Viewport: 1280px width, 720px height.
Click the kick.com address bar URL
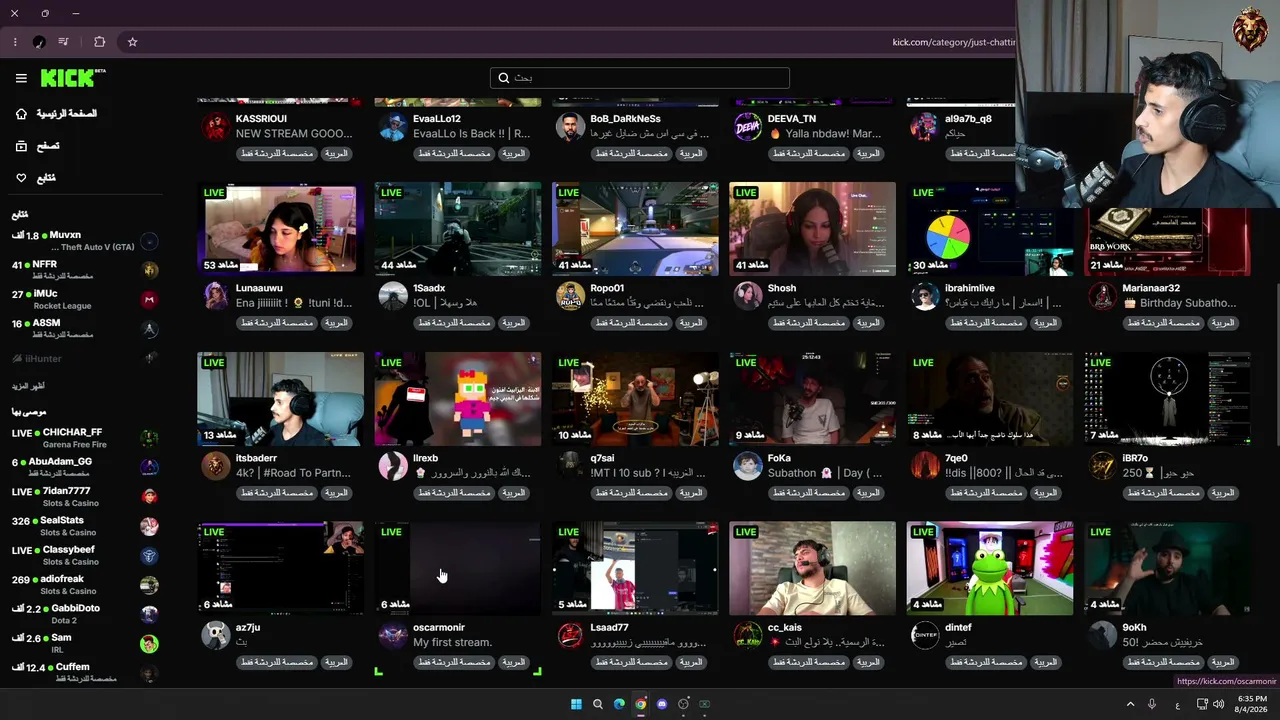coord(953,42)
